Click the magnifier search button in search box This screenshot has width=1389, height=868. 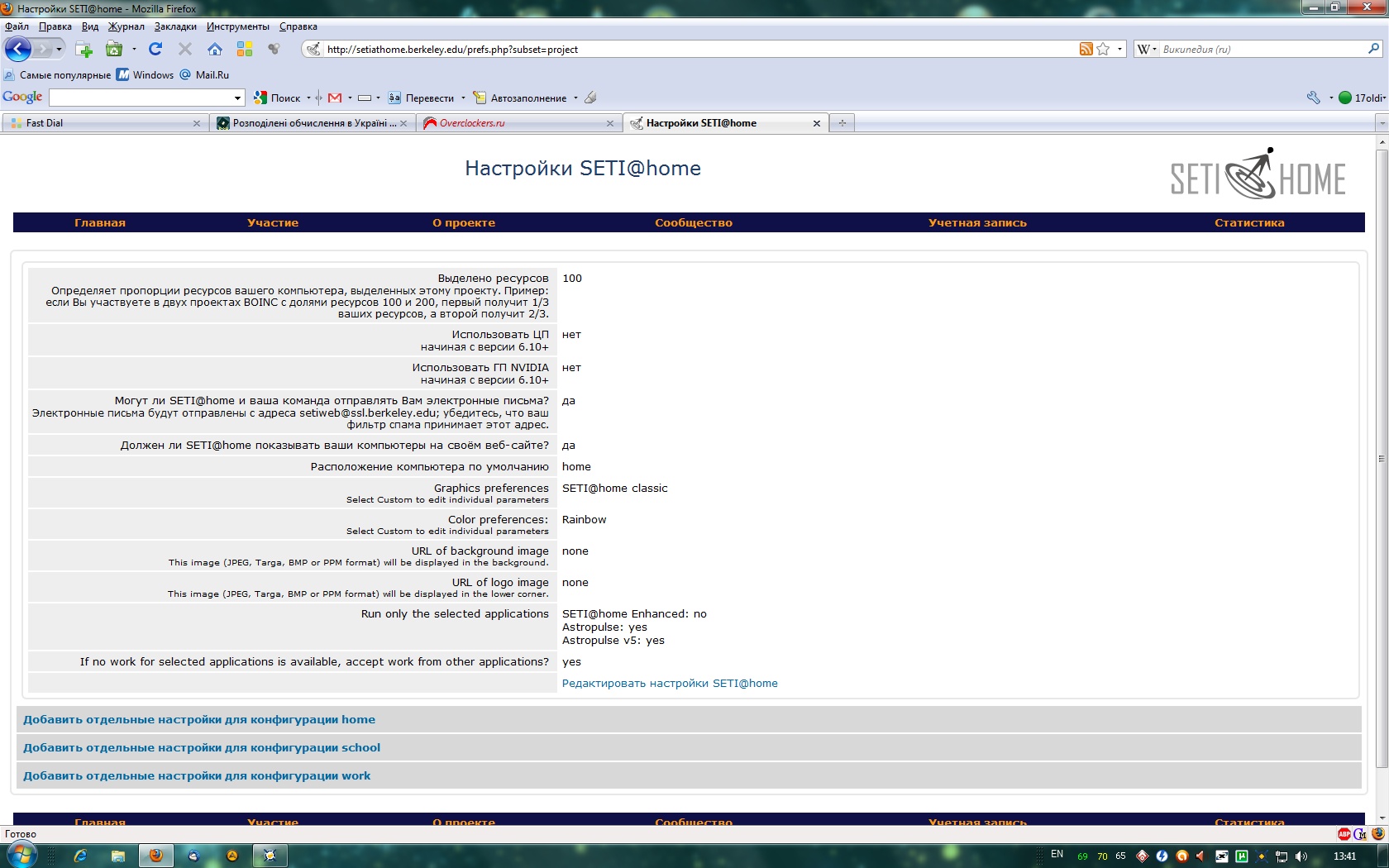pyautogui.click(x=1374, y=50)
